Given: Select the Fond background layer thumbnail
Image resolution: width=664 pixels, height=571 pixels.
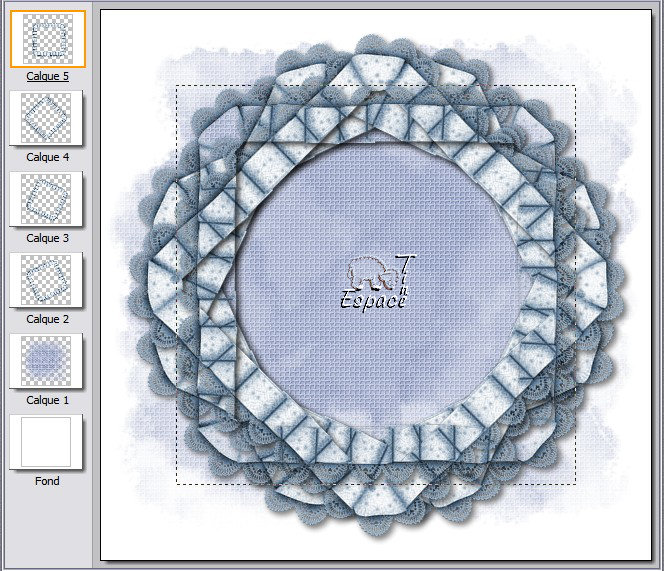Looking at the screenshot, I should pos(46,441).
